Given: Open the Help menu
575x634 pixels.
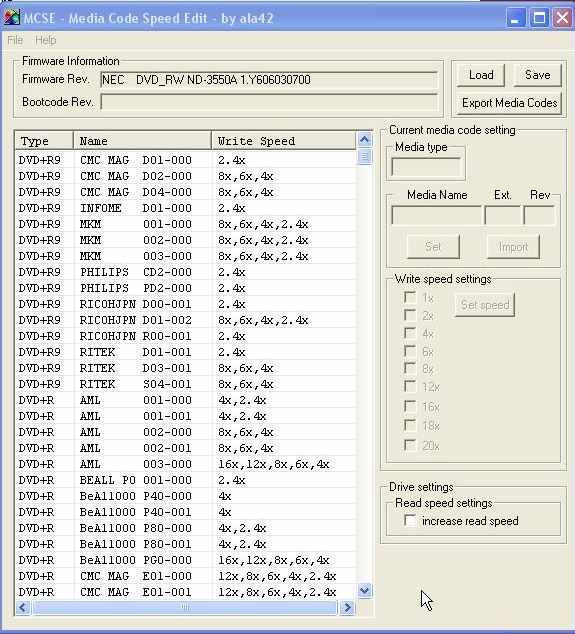Looking at the screenshot, I should (x=45, y=40).
